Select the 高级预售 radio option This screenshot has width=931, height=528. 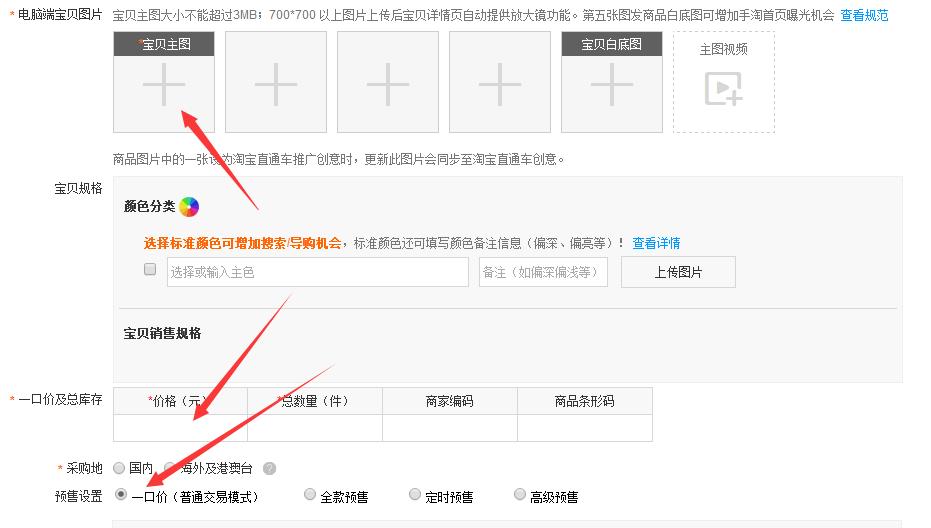pyautogui.click(x=520, y=494)
